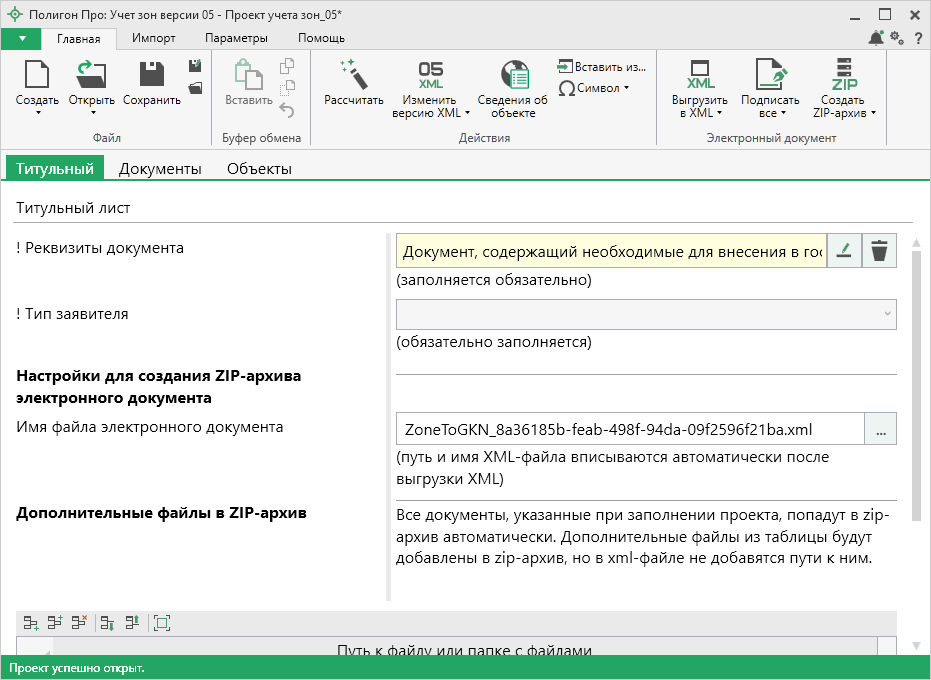The height and width of the screenshot is (680, 931).
Task: Open Сведения об объекте globe icon
Action: 513,76
